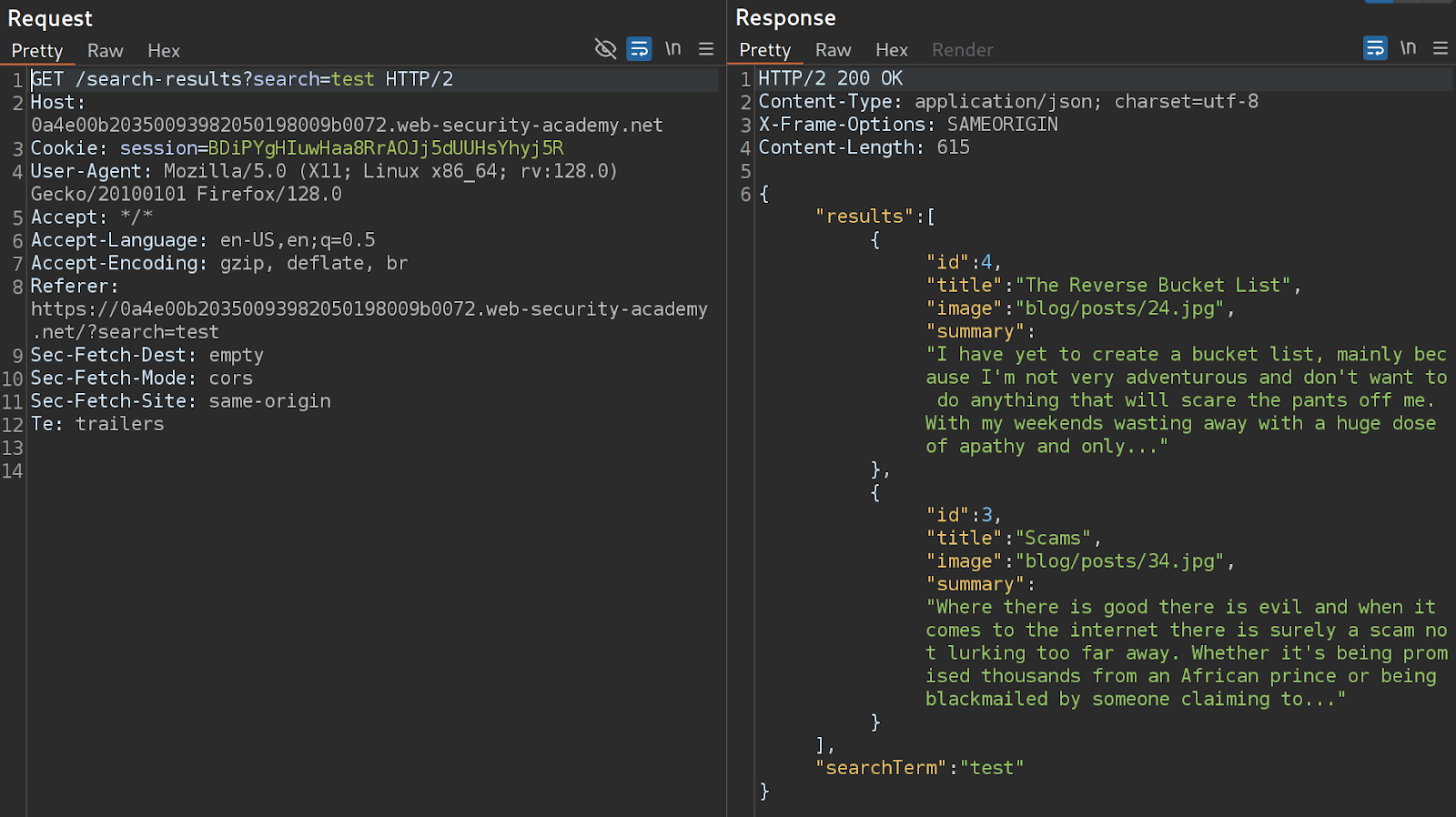The image size is (1456, 817).
Task: Show non-printable \n characters in Response
Action: tap(1408, 48)
